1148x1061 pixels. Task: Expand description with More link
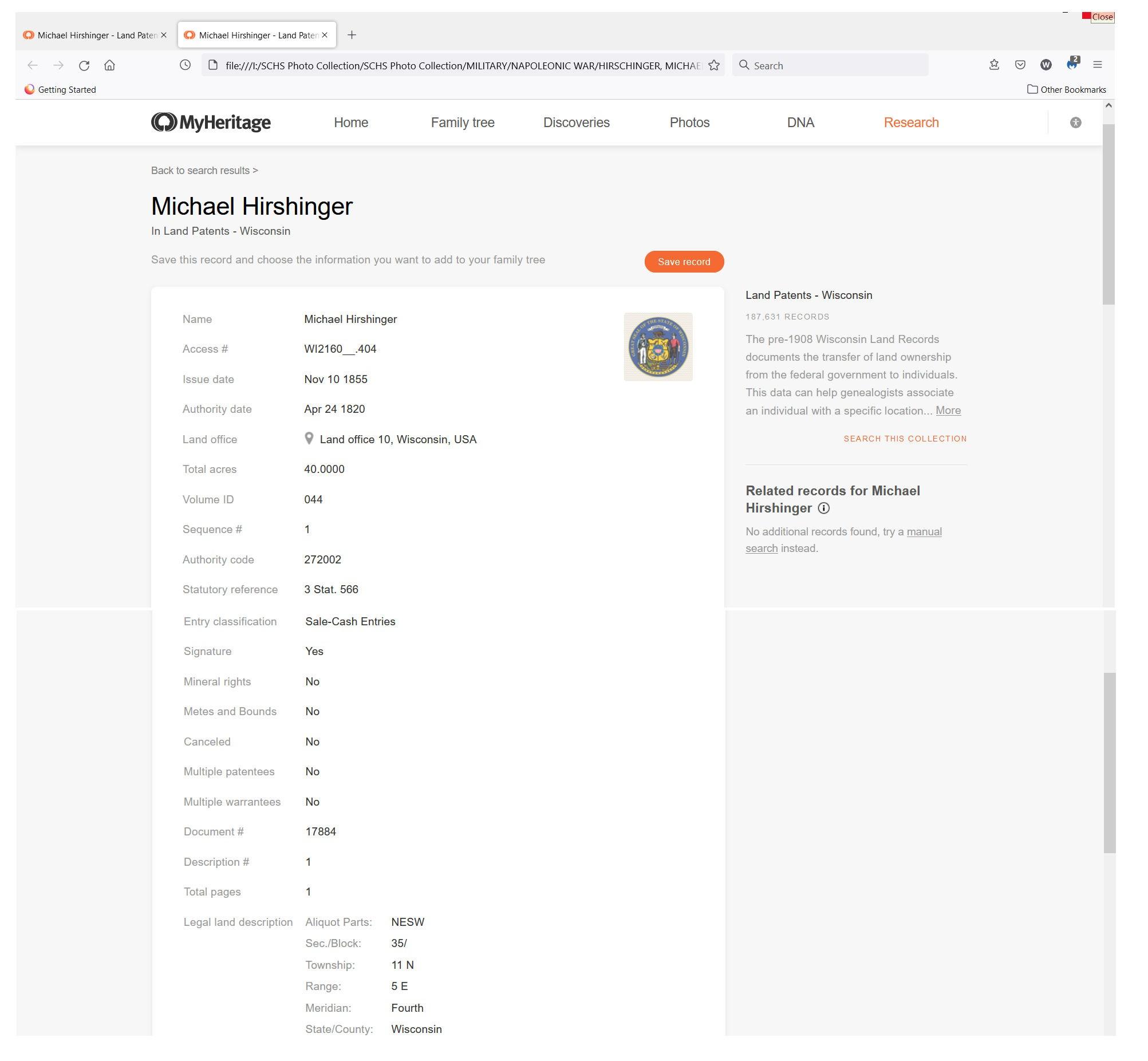[947, 411]
